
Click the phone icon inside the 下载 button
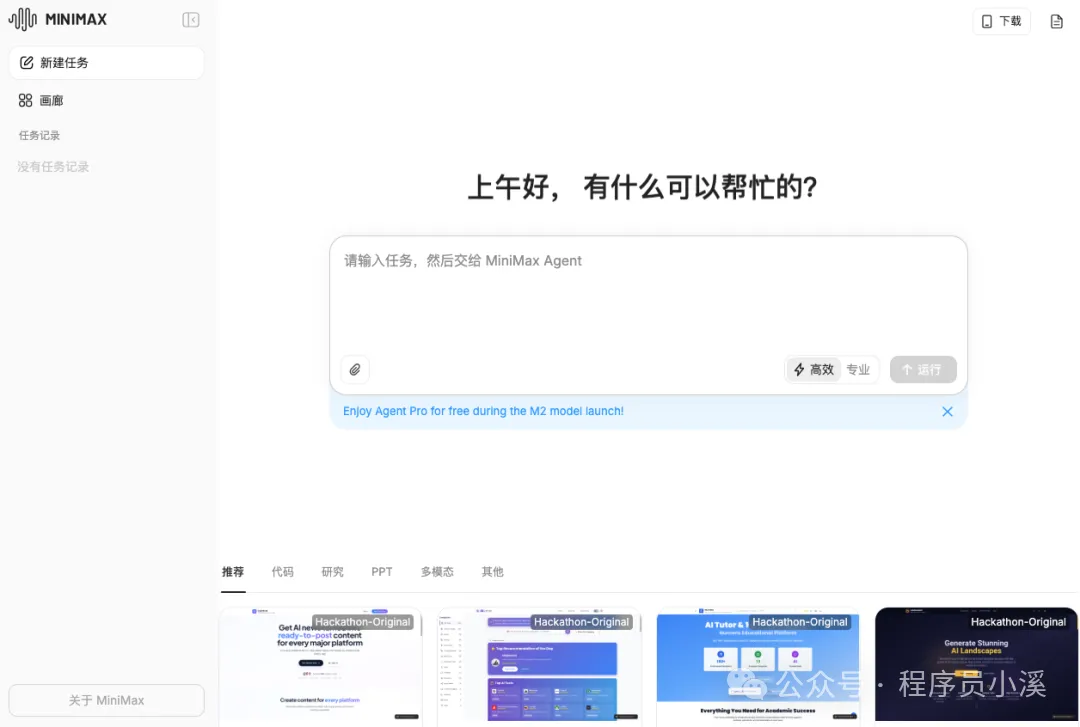988,20
